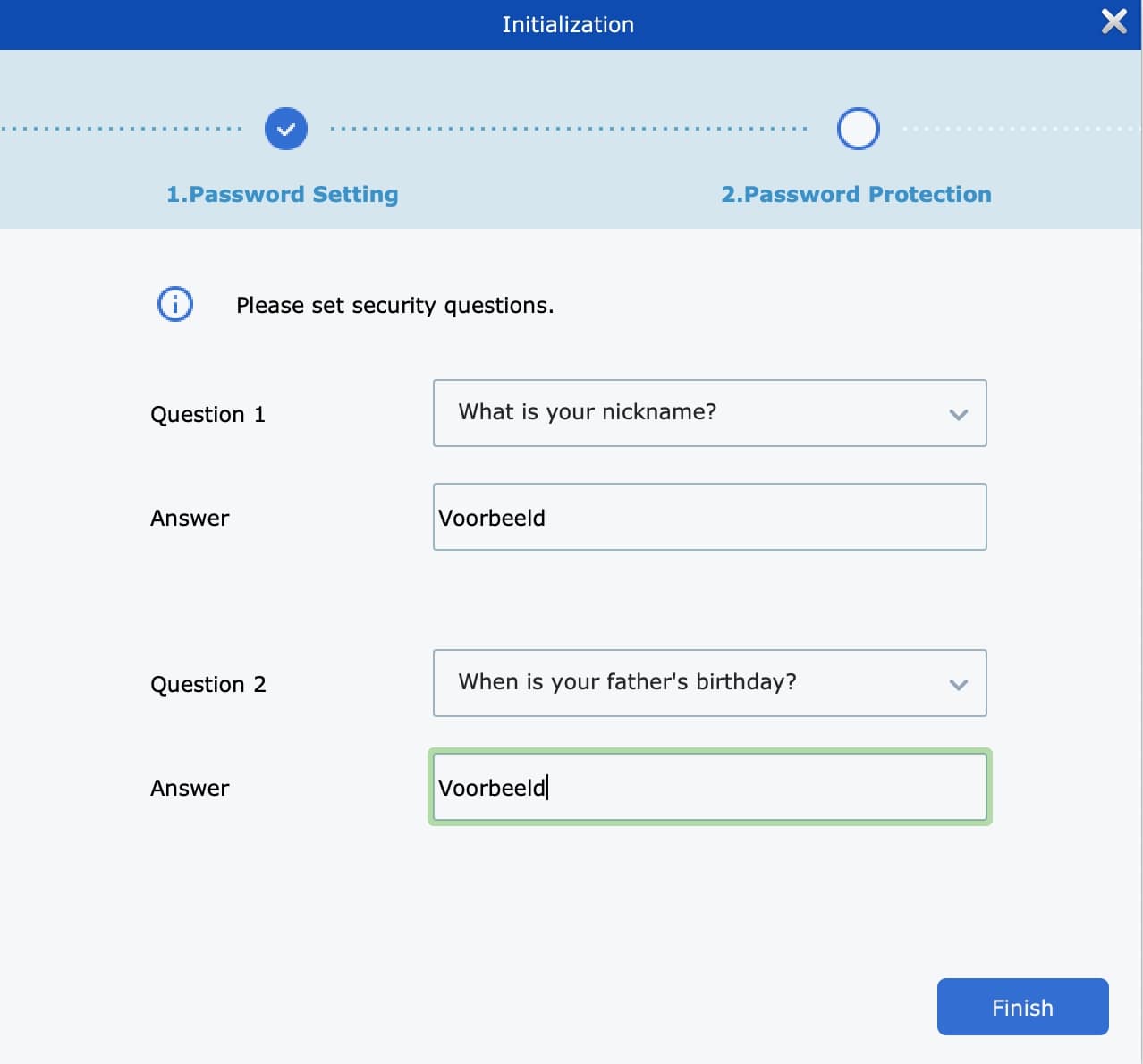Click the 'Please set security questions.' message
This screenshot has height=1064, width=1143.
pos(394,306)
